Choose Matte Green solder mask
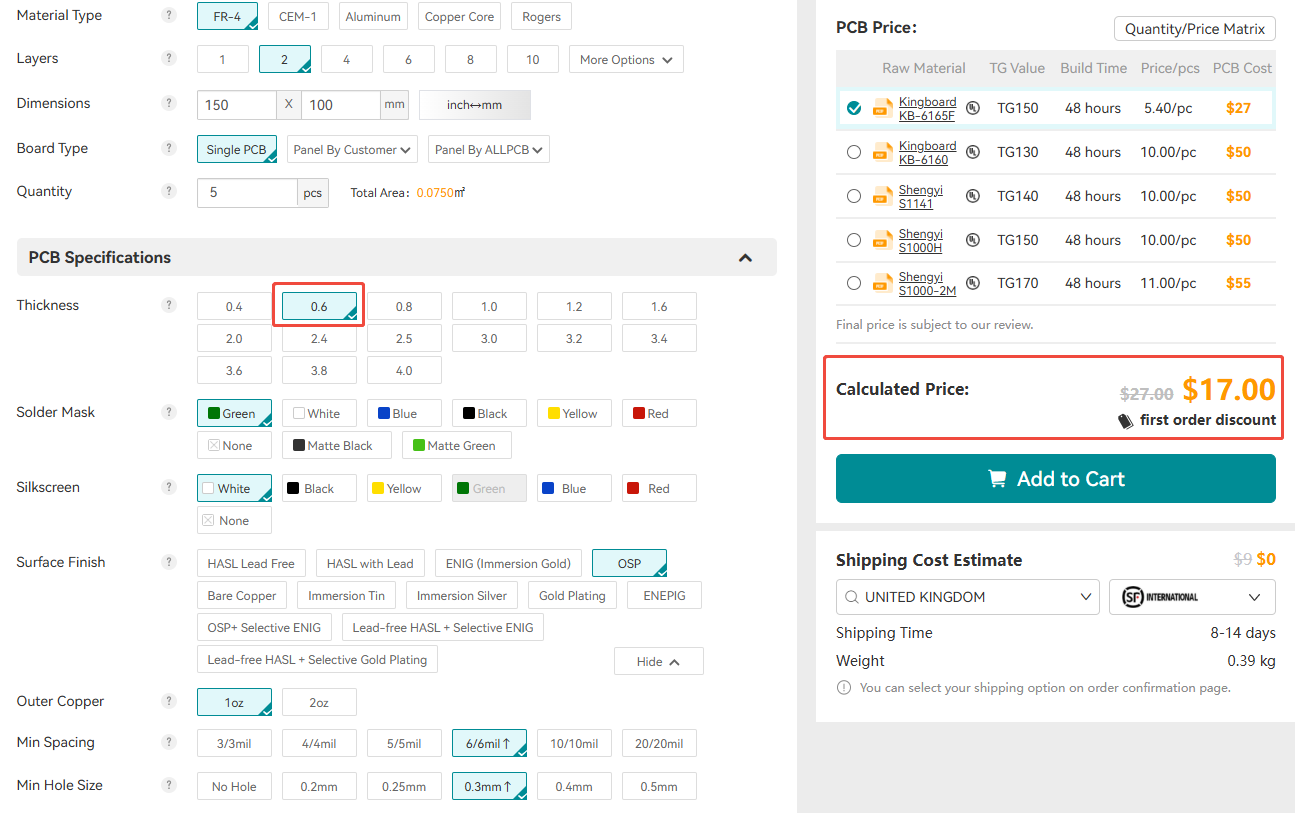The height and width of the screenshot is (813, 1295). [457, 445]
